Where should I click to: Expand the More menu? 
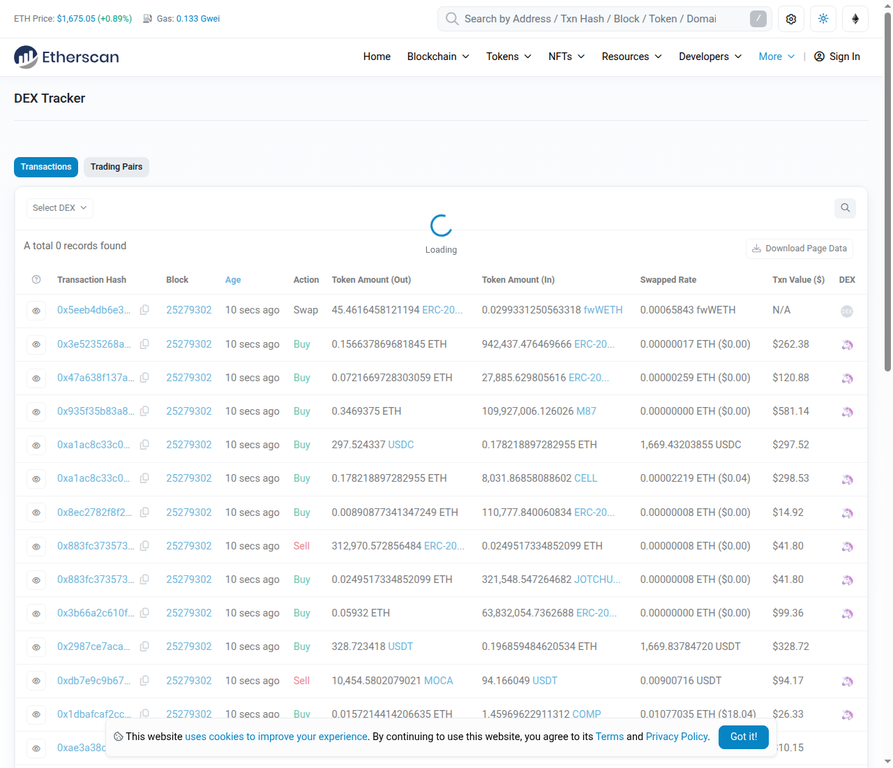[x=776, y=56]
